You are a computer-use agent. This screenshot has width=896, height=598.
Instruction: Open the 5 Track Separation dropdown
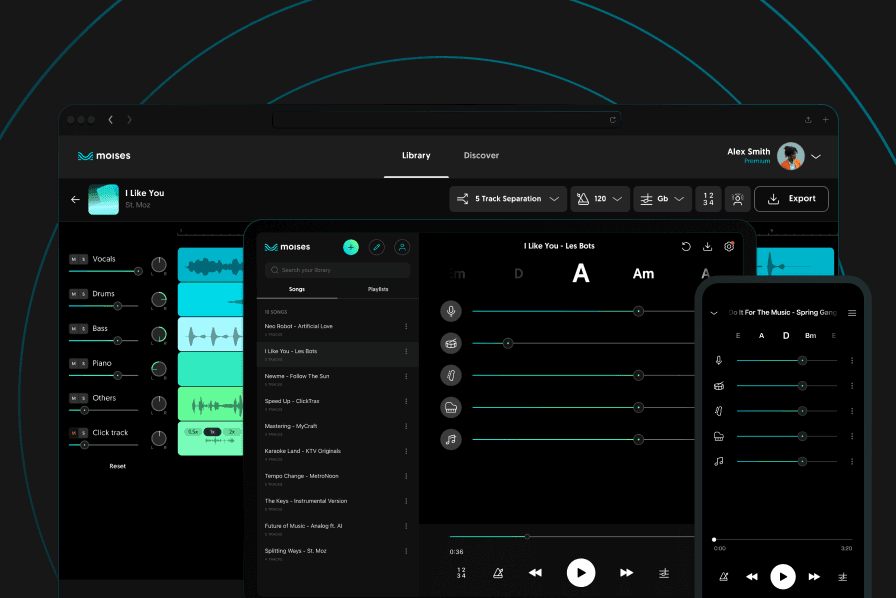pos(507,199)
